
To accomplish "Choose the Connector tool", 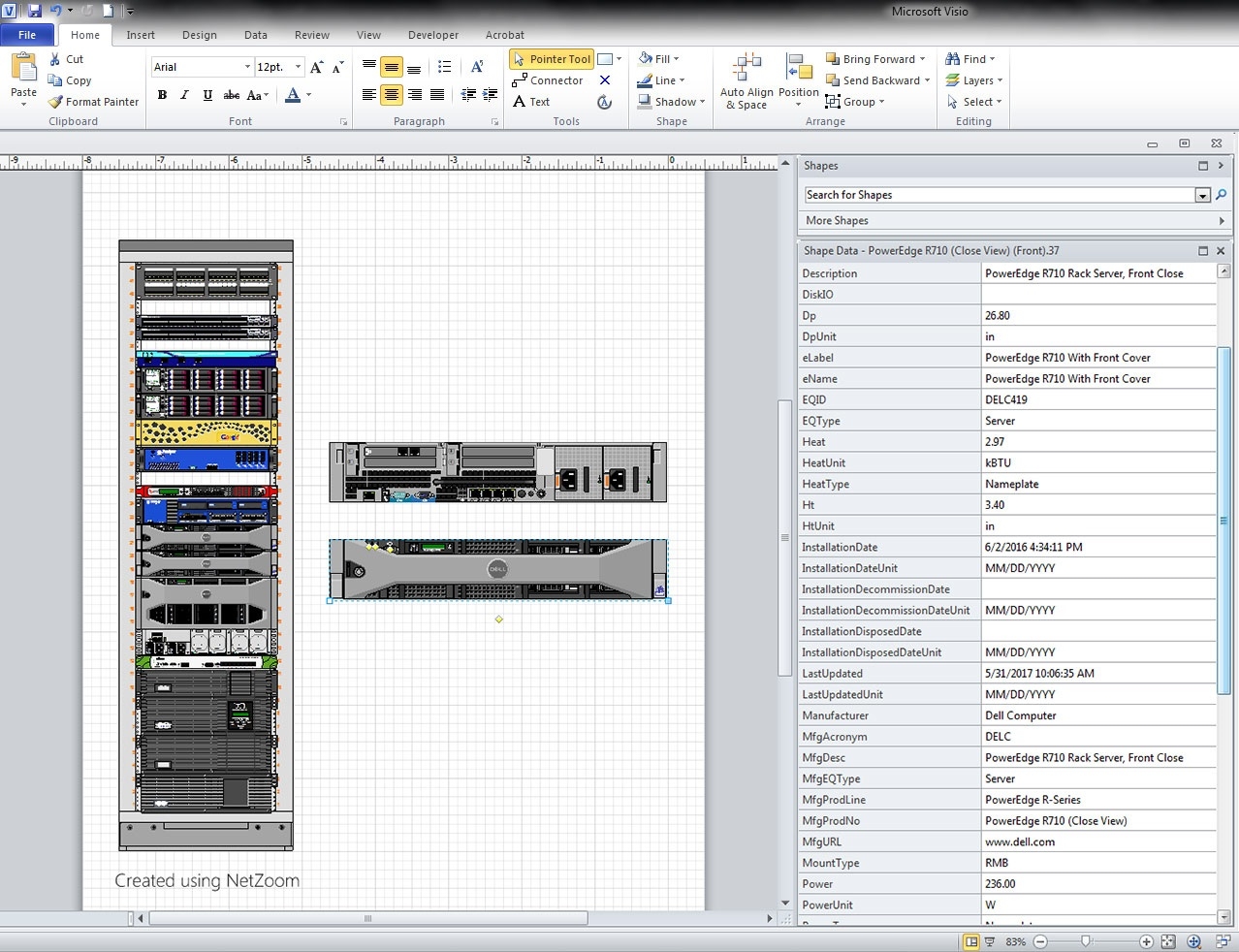I will pos(548,80).
